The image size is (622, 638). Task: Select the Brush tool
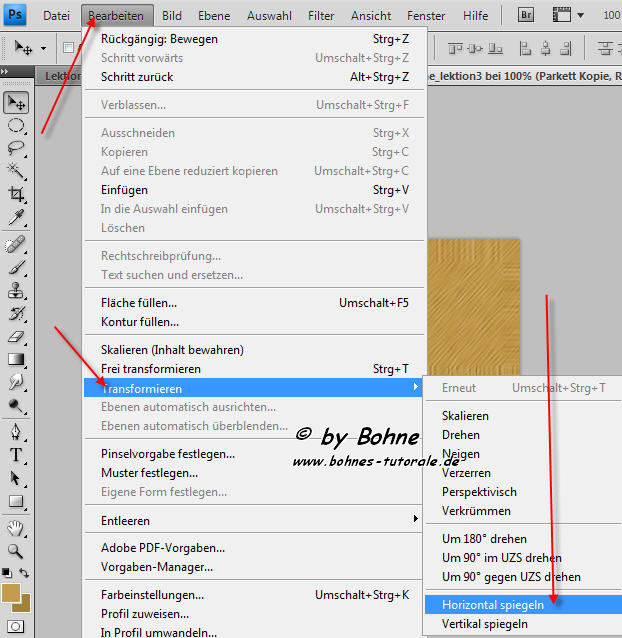coord(16,268)
